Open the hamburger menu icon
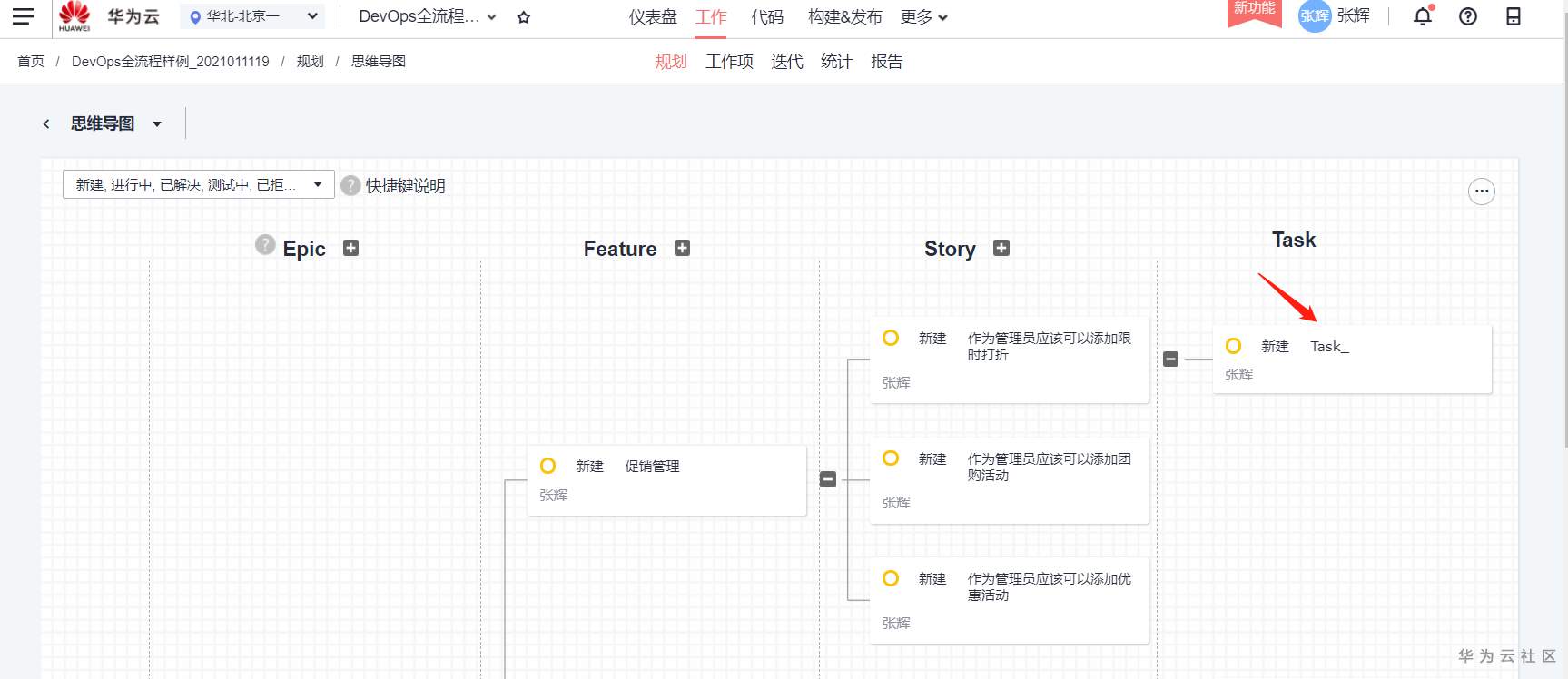The image size is (1568, 679). [23, 16]
